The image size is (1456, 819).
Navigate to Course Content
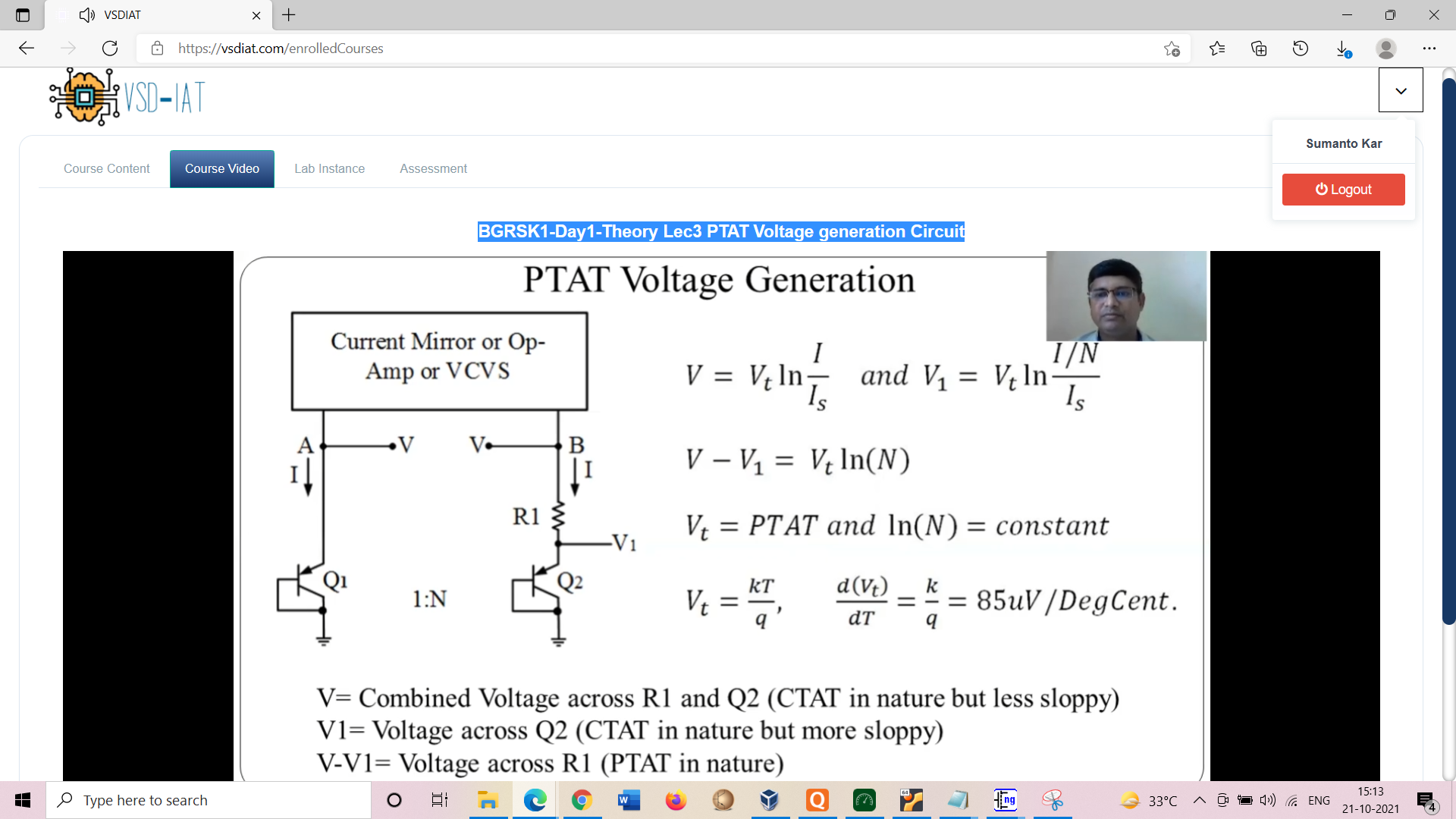(x=106, y=168)
